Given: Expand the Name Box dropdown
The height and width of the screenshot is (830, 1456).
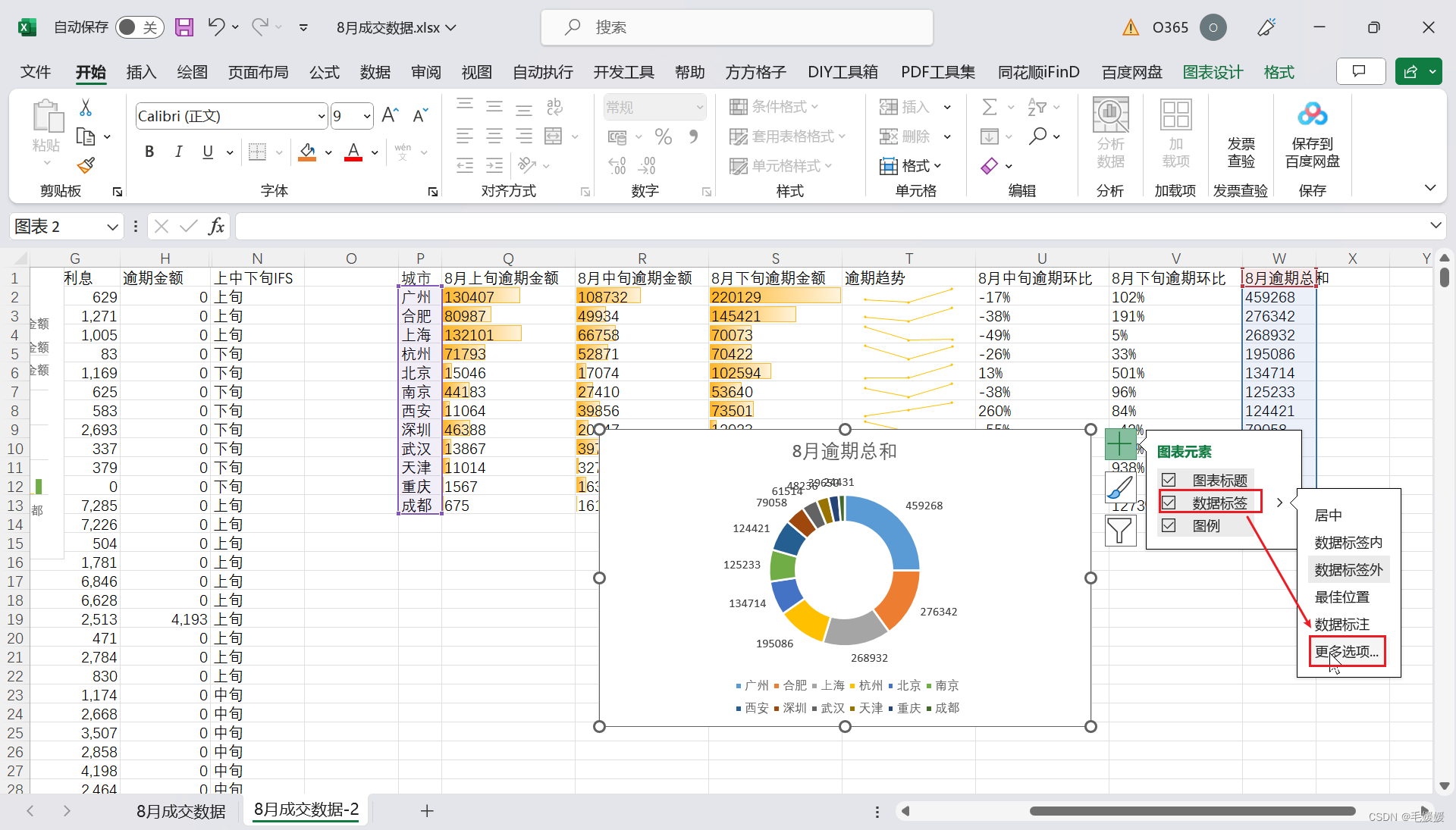Looking at the screenshot, I should pos(112,226).
